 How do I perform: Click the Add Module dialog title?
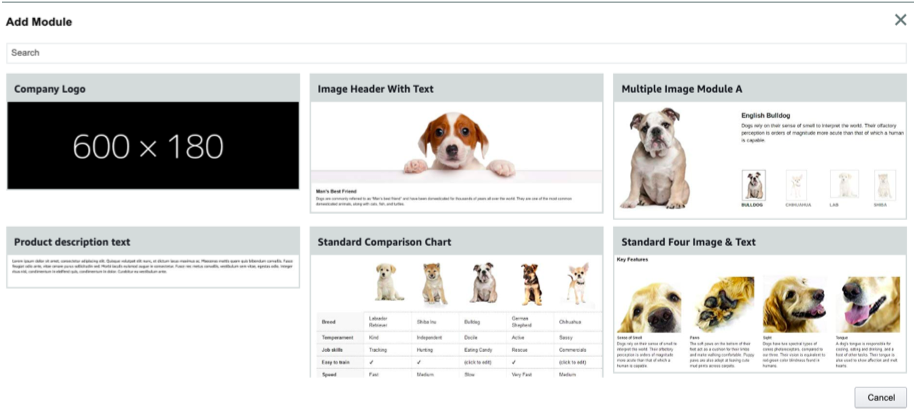coord(39,22)
